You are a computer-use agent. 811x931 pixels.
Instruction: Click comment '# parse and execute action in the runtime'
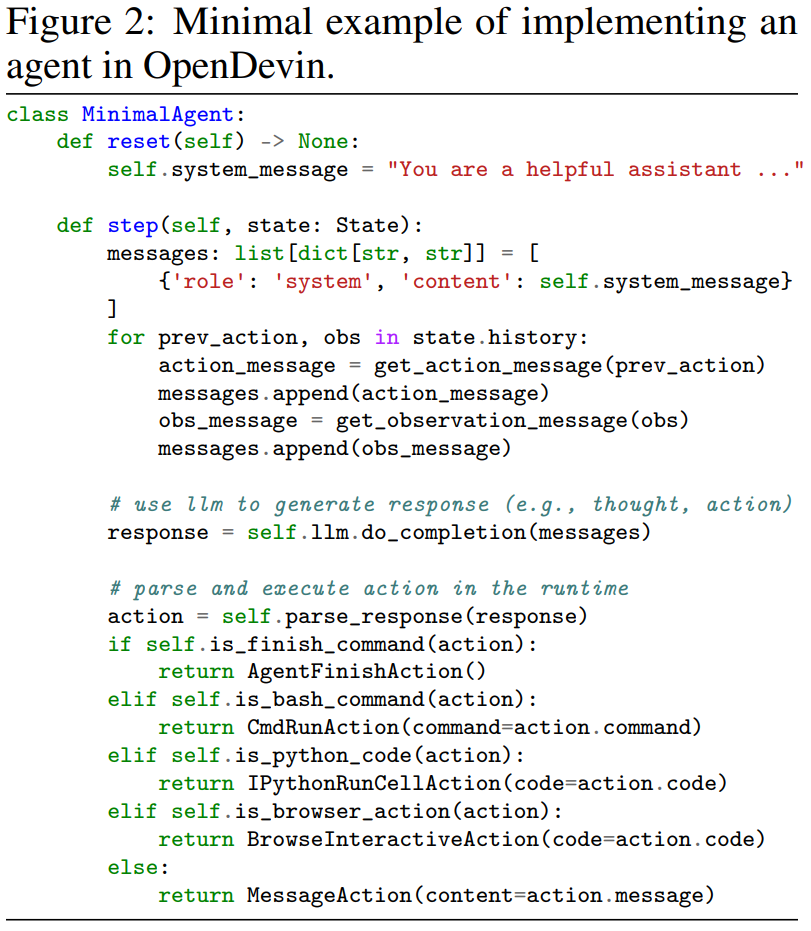(369, 589)
